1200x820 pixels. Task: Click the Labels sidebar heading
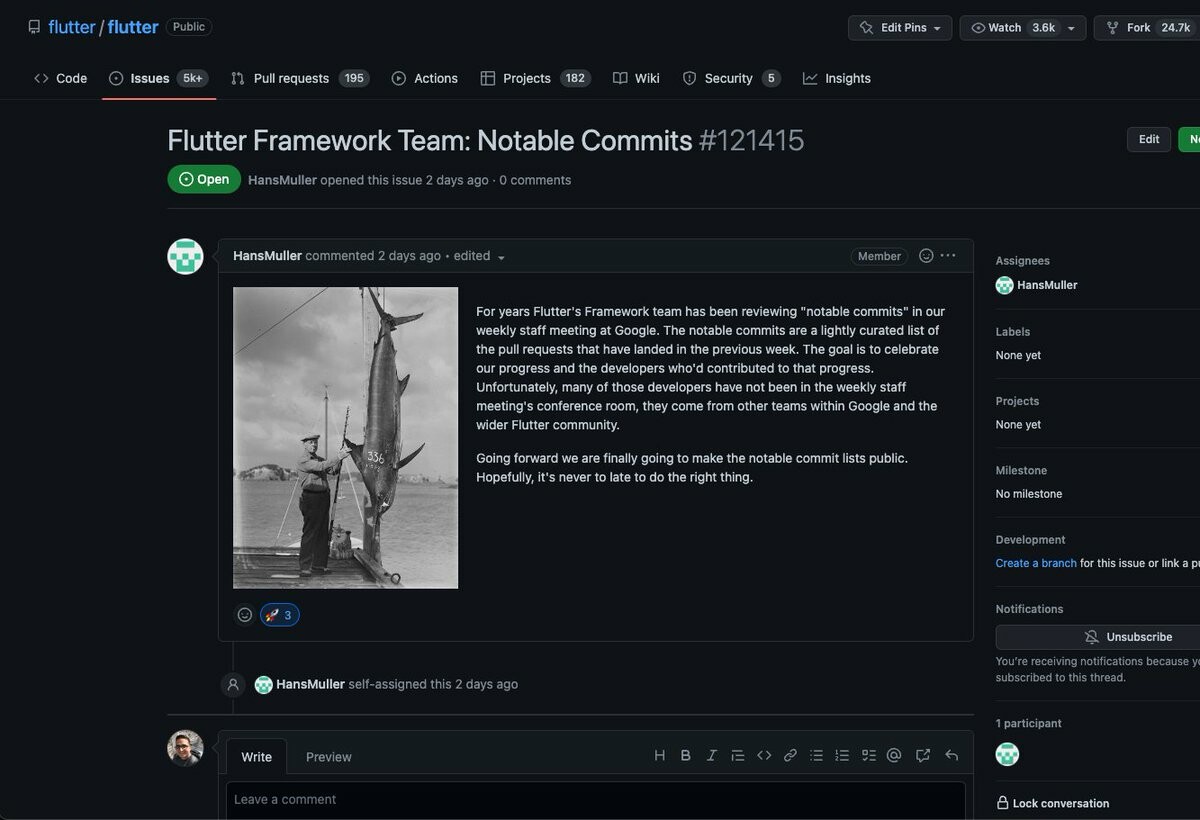(x=1012, y=332)
